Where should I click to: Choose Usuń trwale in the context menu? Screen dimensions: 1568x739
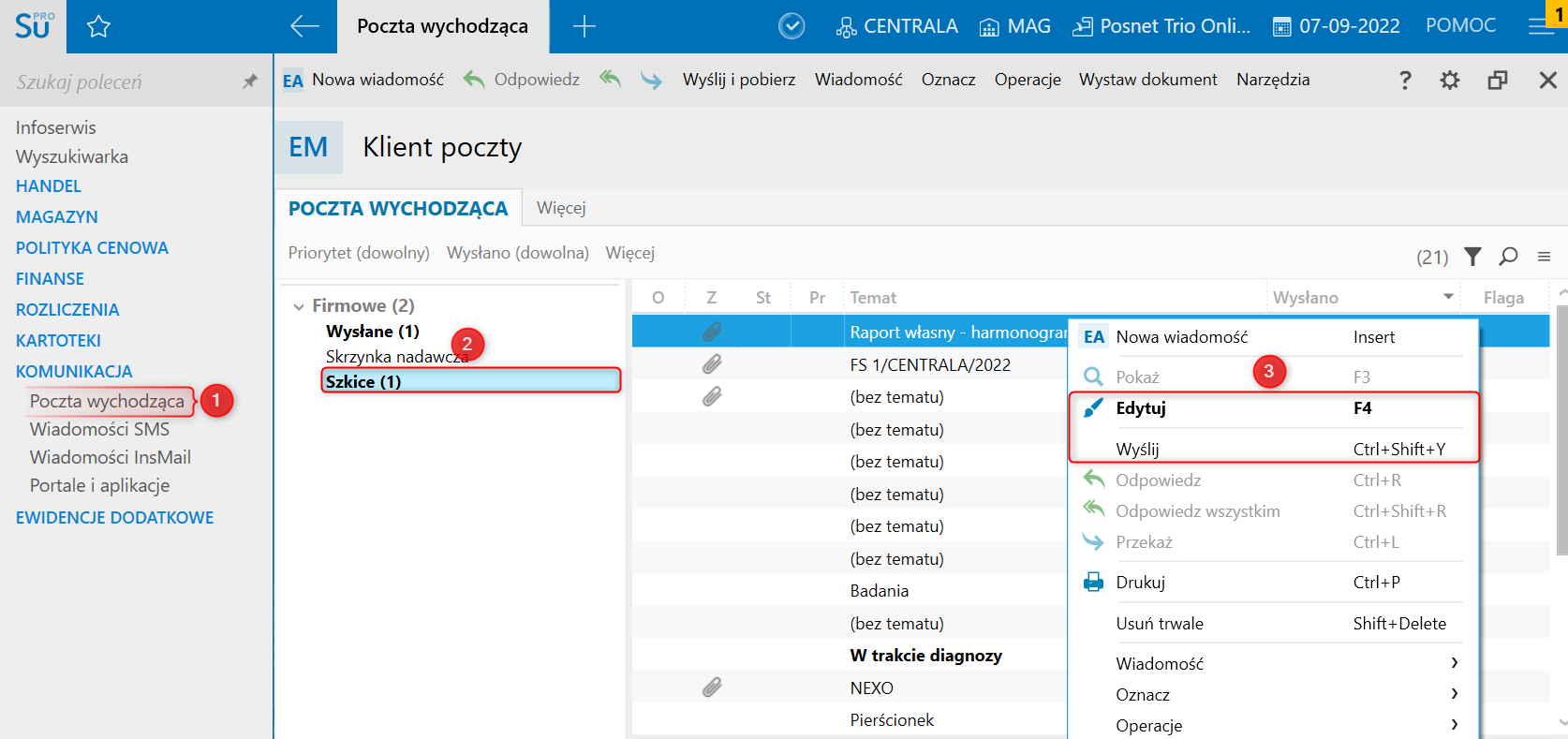(x=1274, y=624)
